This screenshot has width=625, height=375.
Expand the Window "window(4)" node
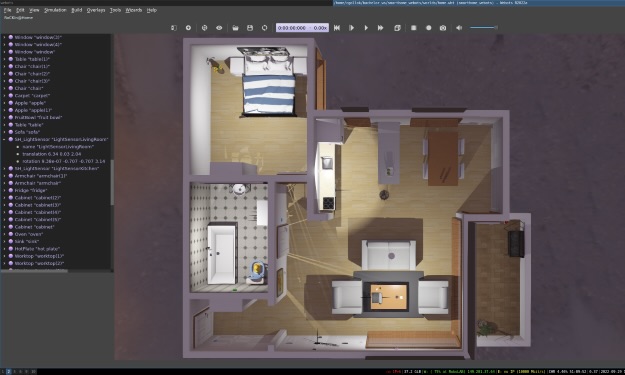click(x=4, y=45)
